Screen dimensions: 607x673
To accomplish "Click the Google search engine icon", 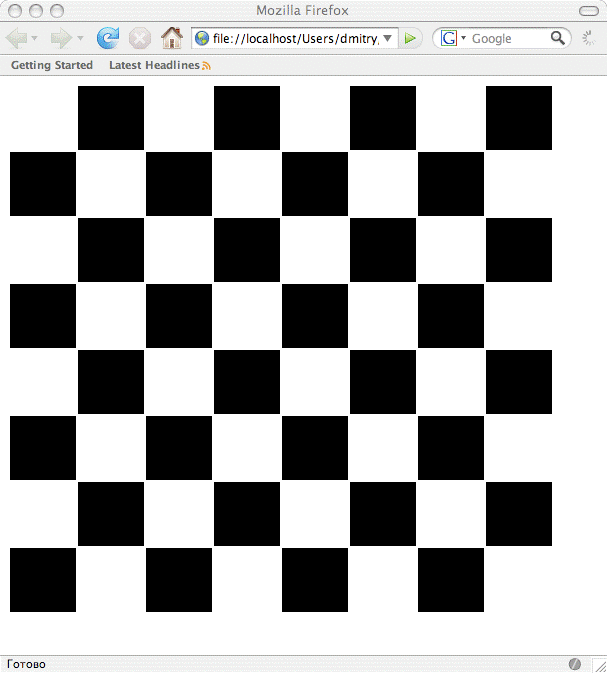I will [x=449, y=39].
